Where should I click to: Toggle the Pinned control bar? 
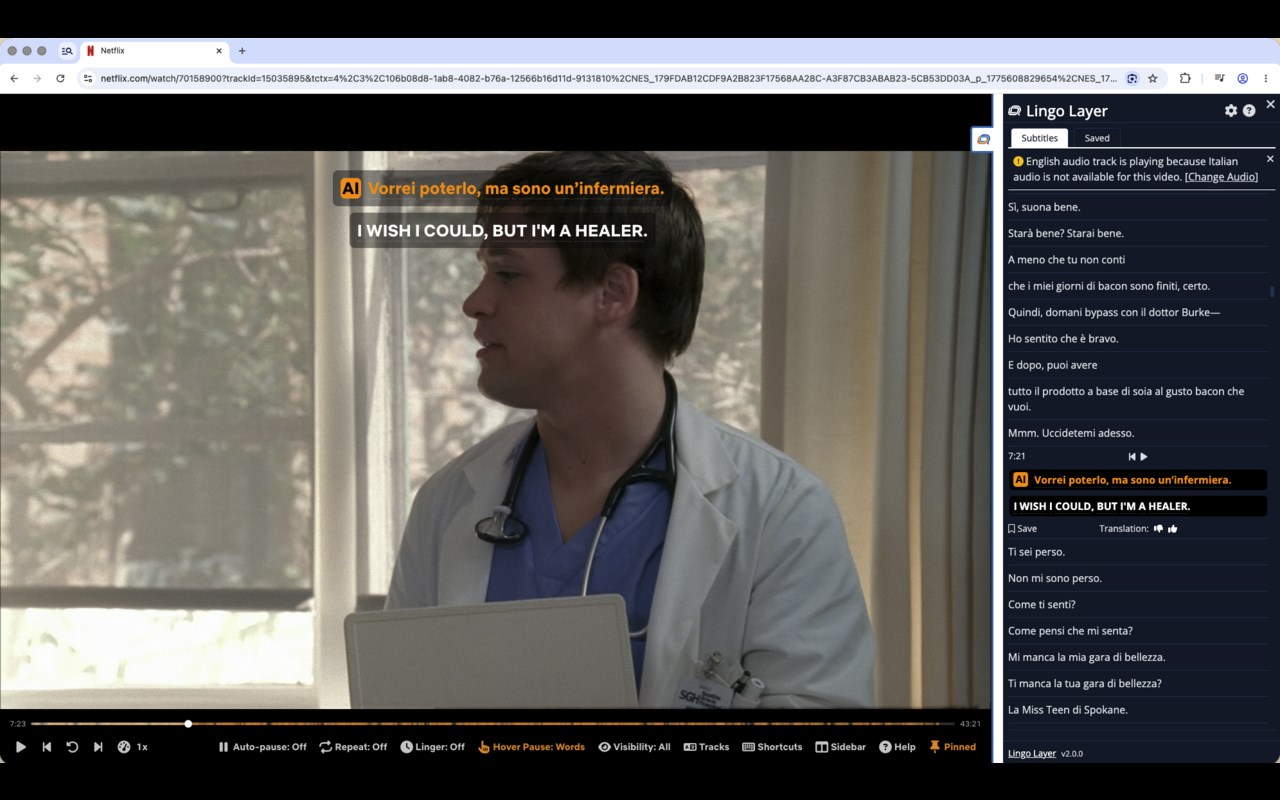coord(952,747)
